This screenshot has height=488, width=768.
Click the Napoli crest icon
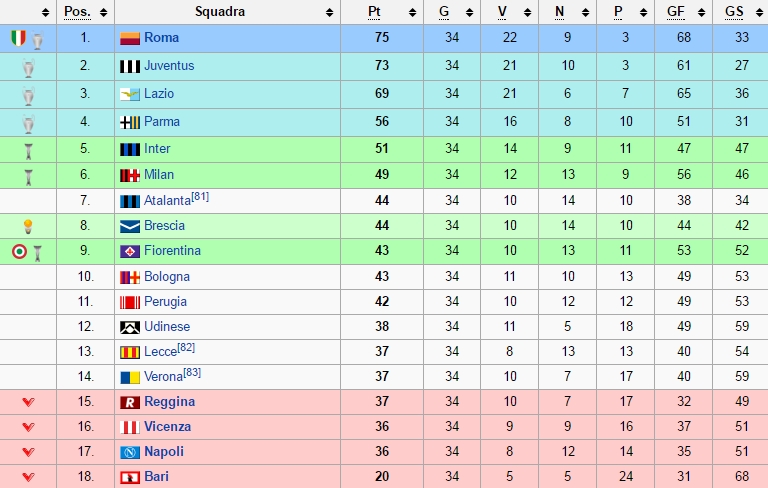pyautogui.click(x=130, y=452)
